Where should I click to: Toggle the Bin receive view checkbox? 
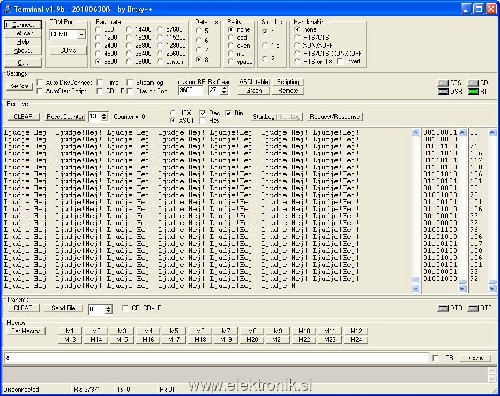click(228, 113)
